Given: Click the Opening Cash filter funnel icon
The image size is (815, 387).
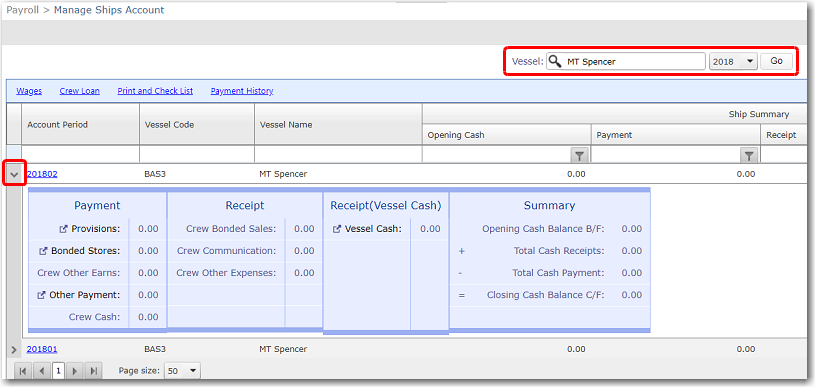Looking at the screenshot, I should point(580,155).
